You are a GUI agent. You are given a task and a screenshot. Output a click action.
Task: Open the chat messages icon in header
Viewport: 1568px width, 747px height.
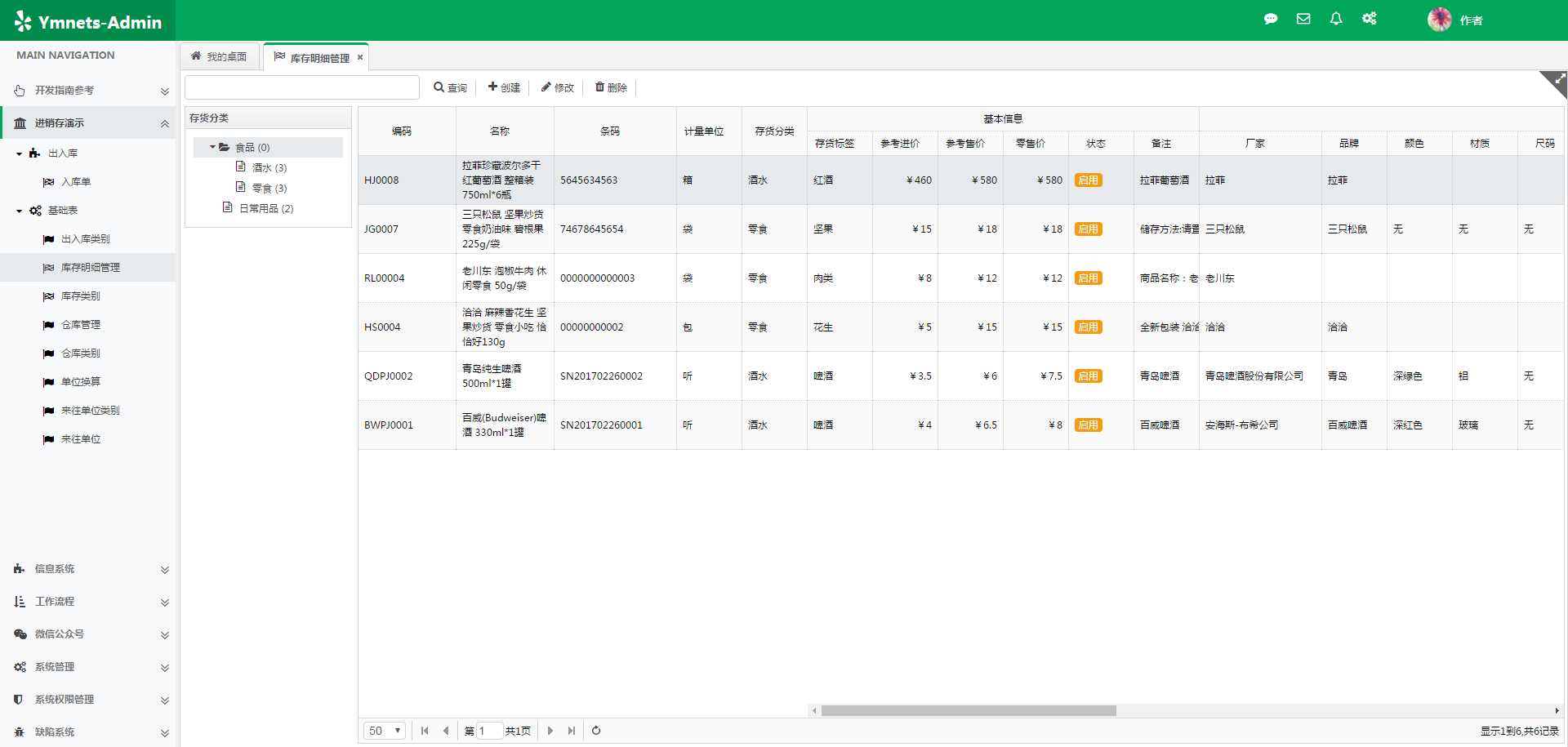pyautogui.click(x=1271, y=19)
